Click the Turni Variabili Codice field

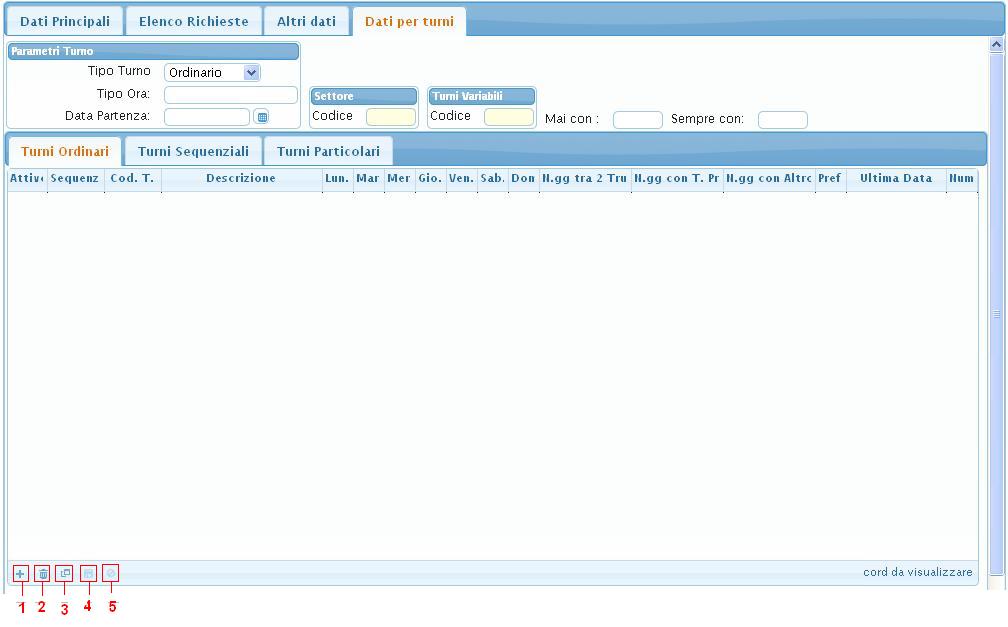508,117
